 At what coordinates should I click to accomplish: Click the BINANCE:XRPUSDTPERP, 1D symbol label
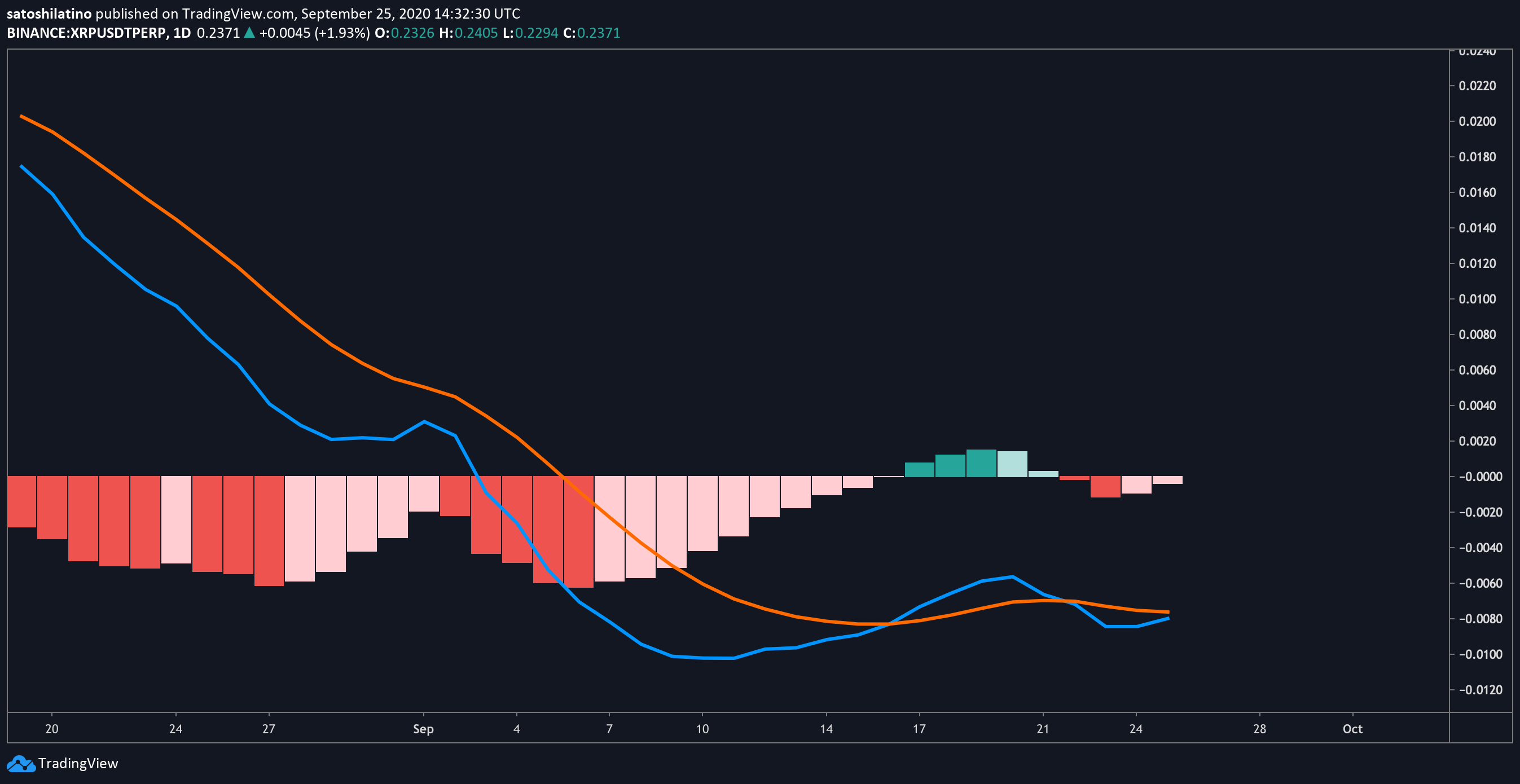click(99, 33)
